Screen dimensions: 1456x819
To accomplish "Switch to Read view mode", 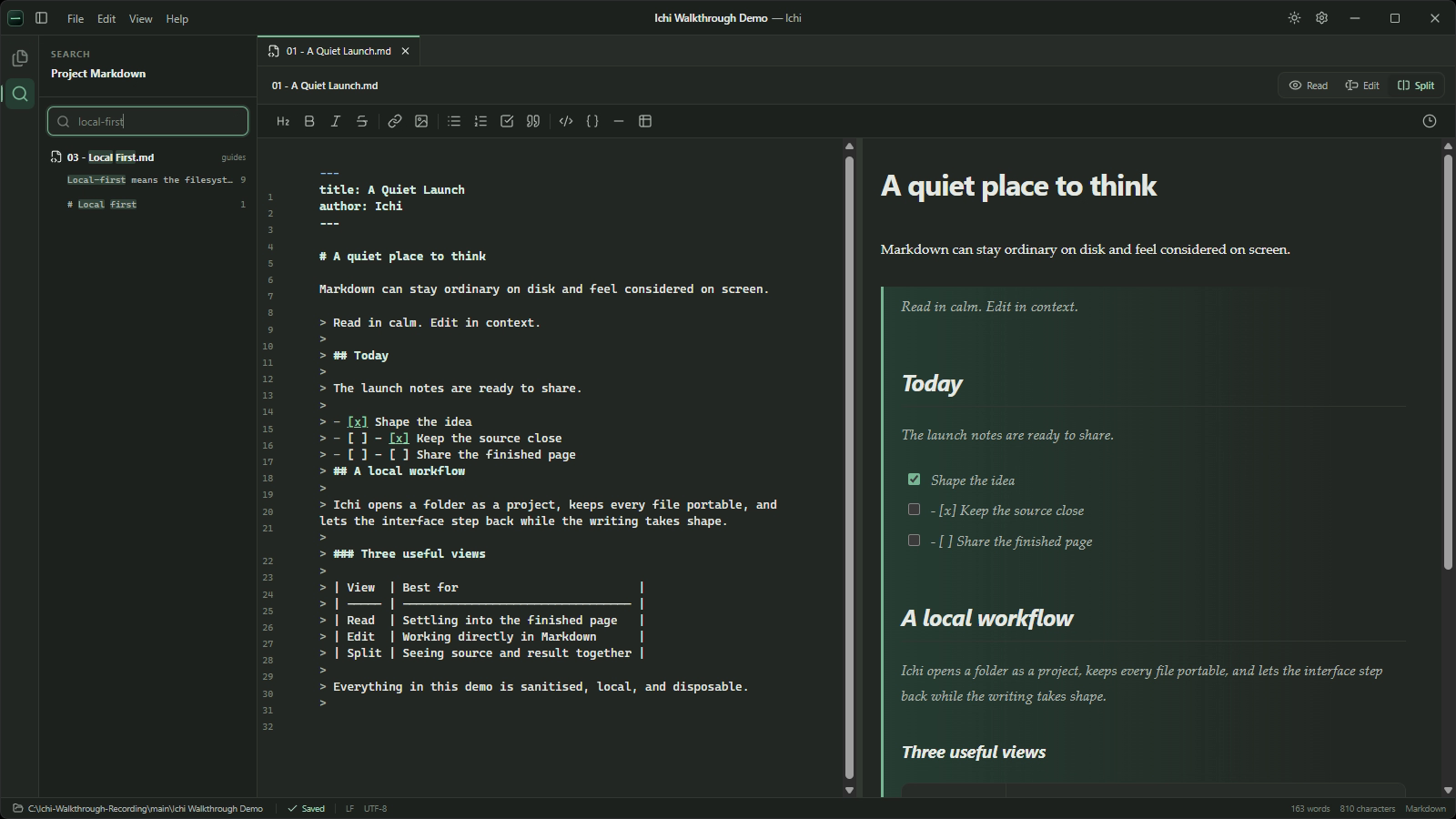I will [1308, 86].
